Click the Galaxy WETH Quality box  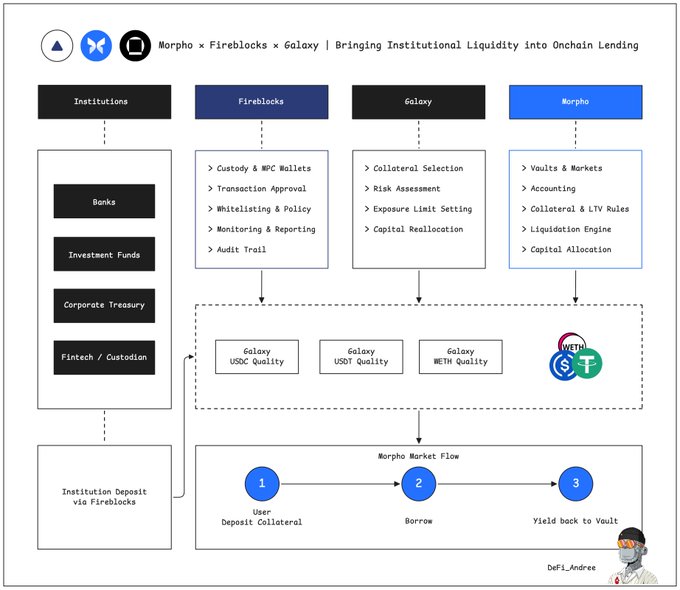coord(461,357)
